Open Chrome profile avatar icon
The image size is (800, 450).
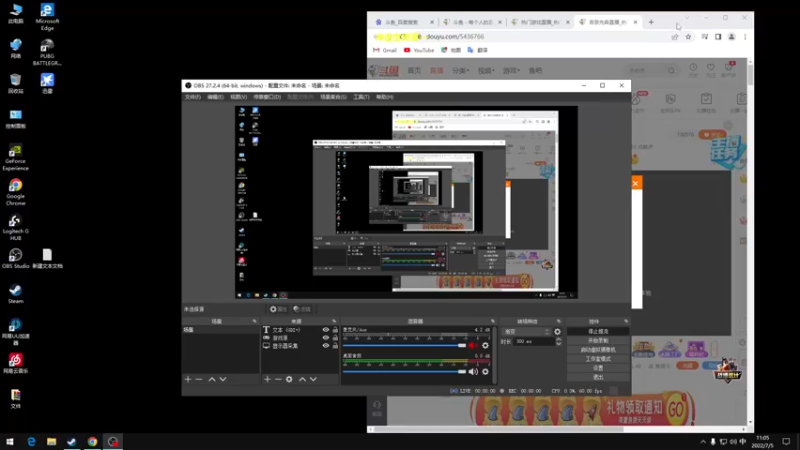732,37
